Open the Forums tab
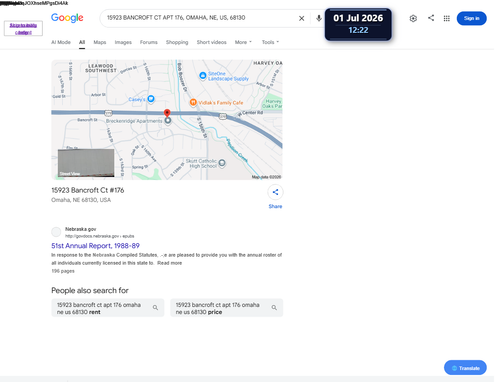Viewport: 500px width, 382px height. tap(149, 42)
